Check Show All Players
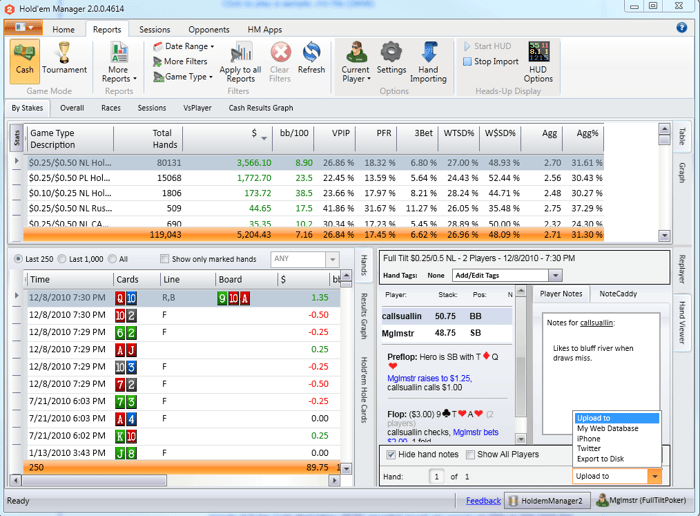 pyautogui.click(x=470, y=454)
